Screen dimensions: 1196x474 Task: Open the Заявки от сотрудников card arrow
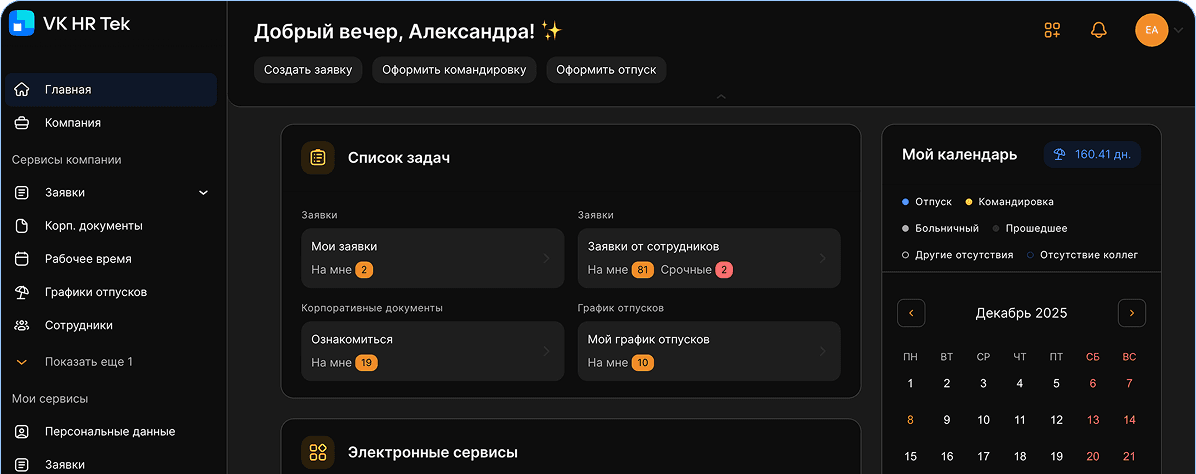point(822,258)
